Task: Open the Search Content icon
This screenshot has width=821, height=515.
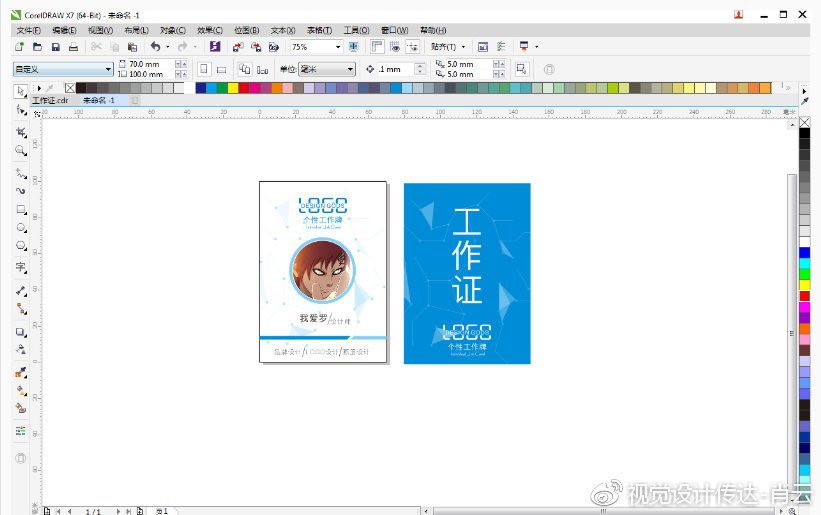Action: [215, 47]
